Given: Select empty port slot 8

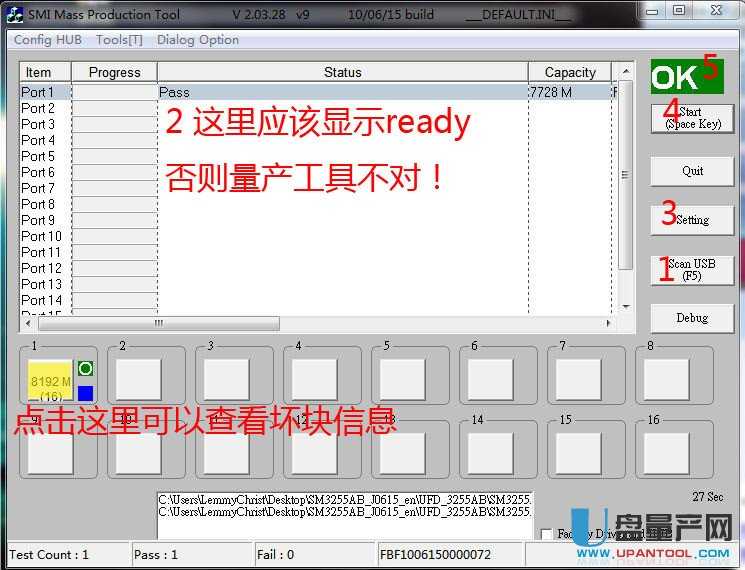Looking at the screenshot, I should click(x=665, y=379).
